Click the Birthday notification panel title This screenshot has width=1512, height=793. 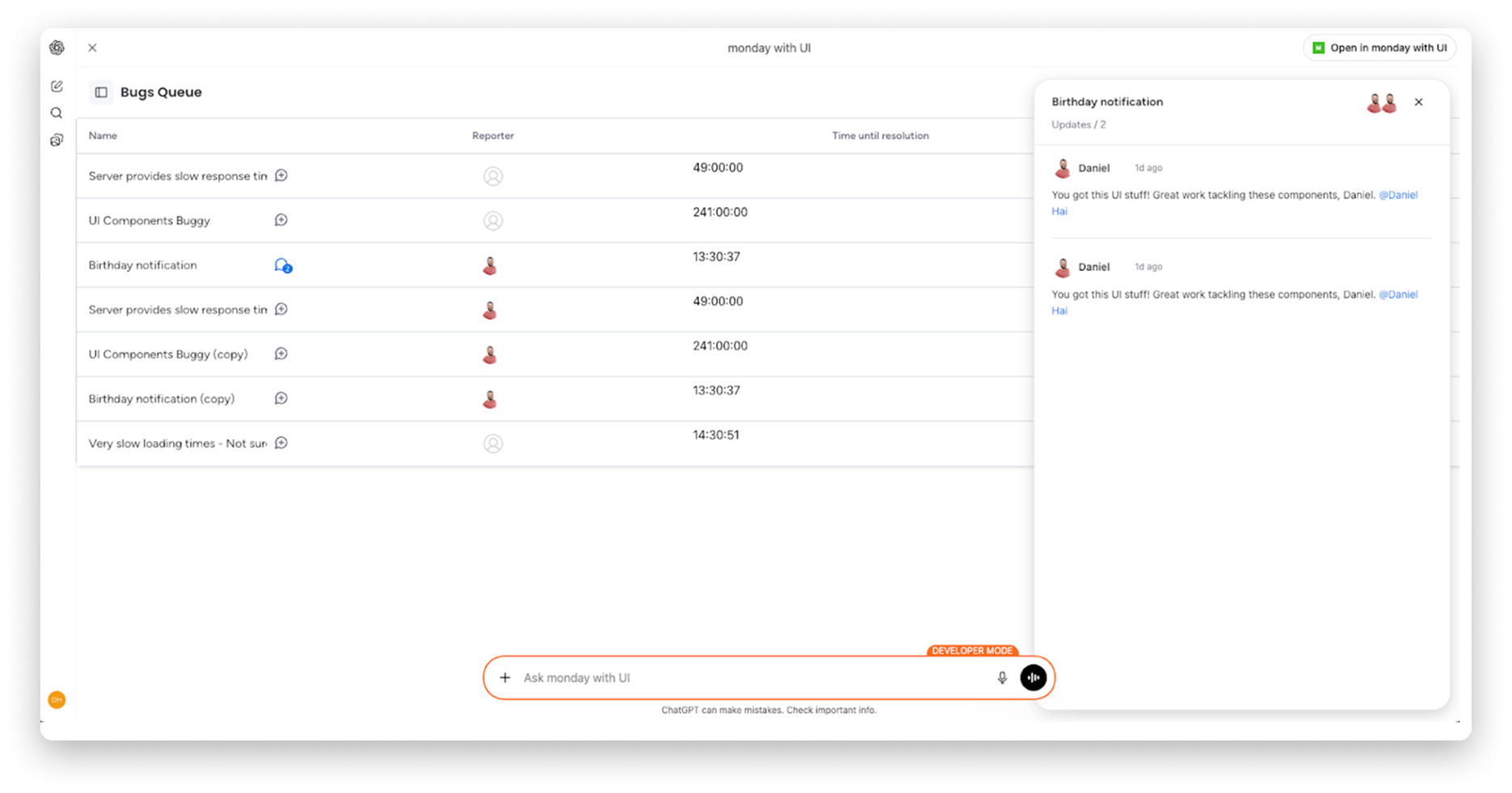[x=1107, y=102]
